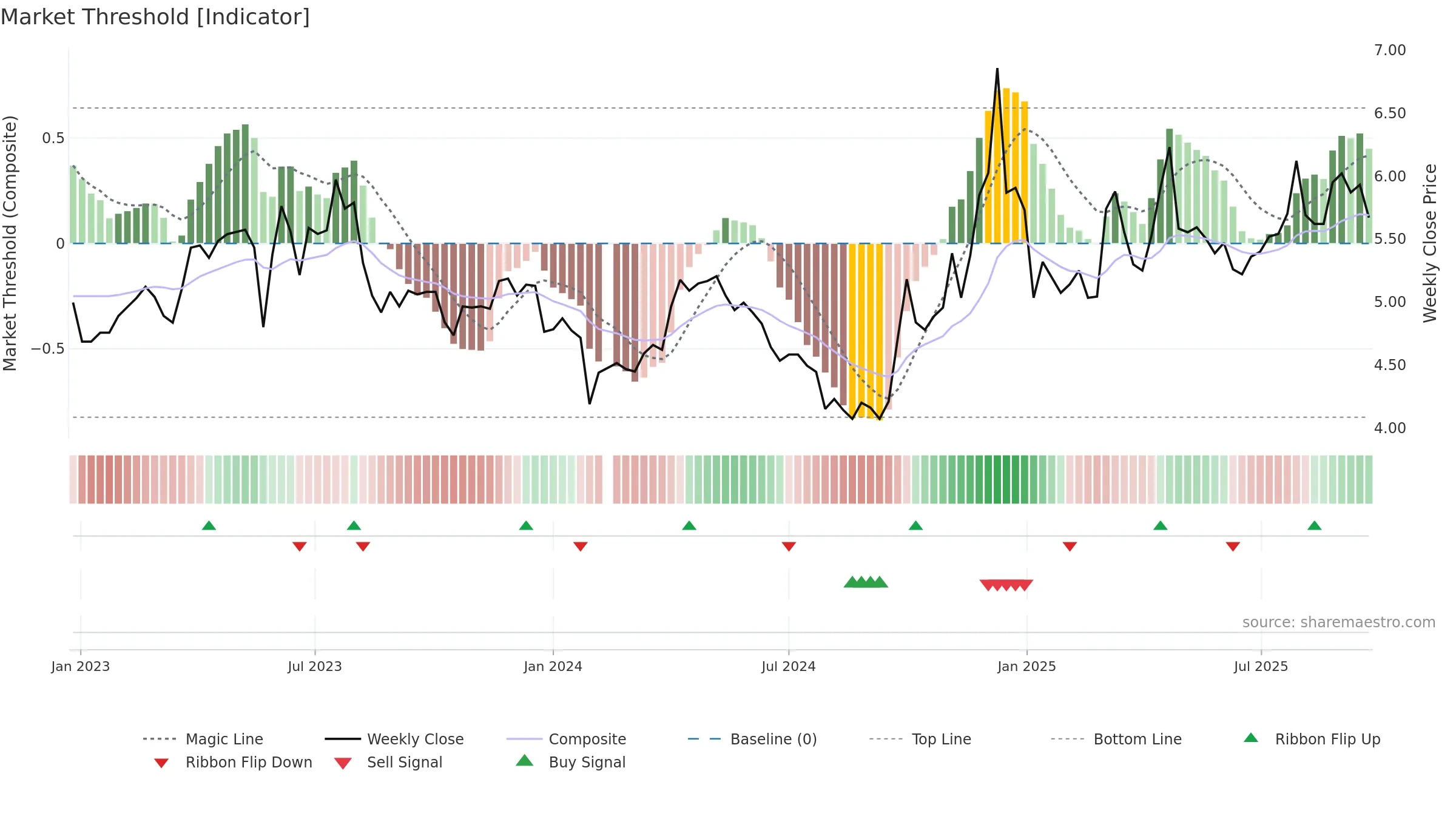Toggle the Baseline (0) legend entry

click(752, 739)
